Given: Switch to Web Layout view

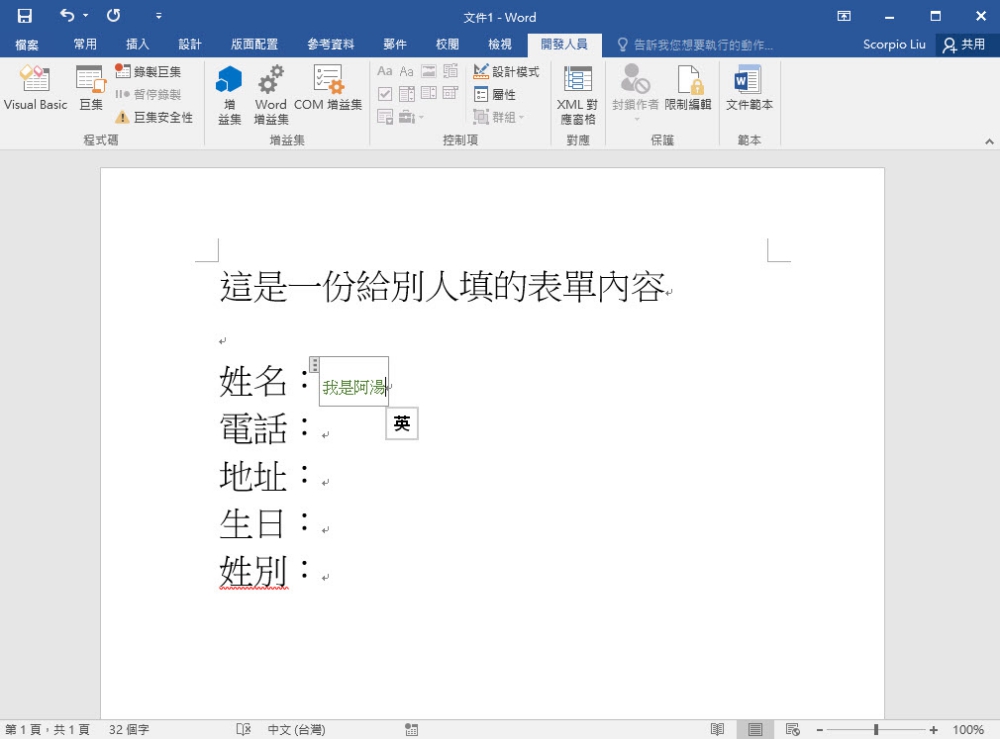Looking at the screenshot, I should [793, 729].
